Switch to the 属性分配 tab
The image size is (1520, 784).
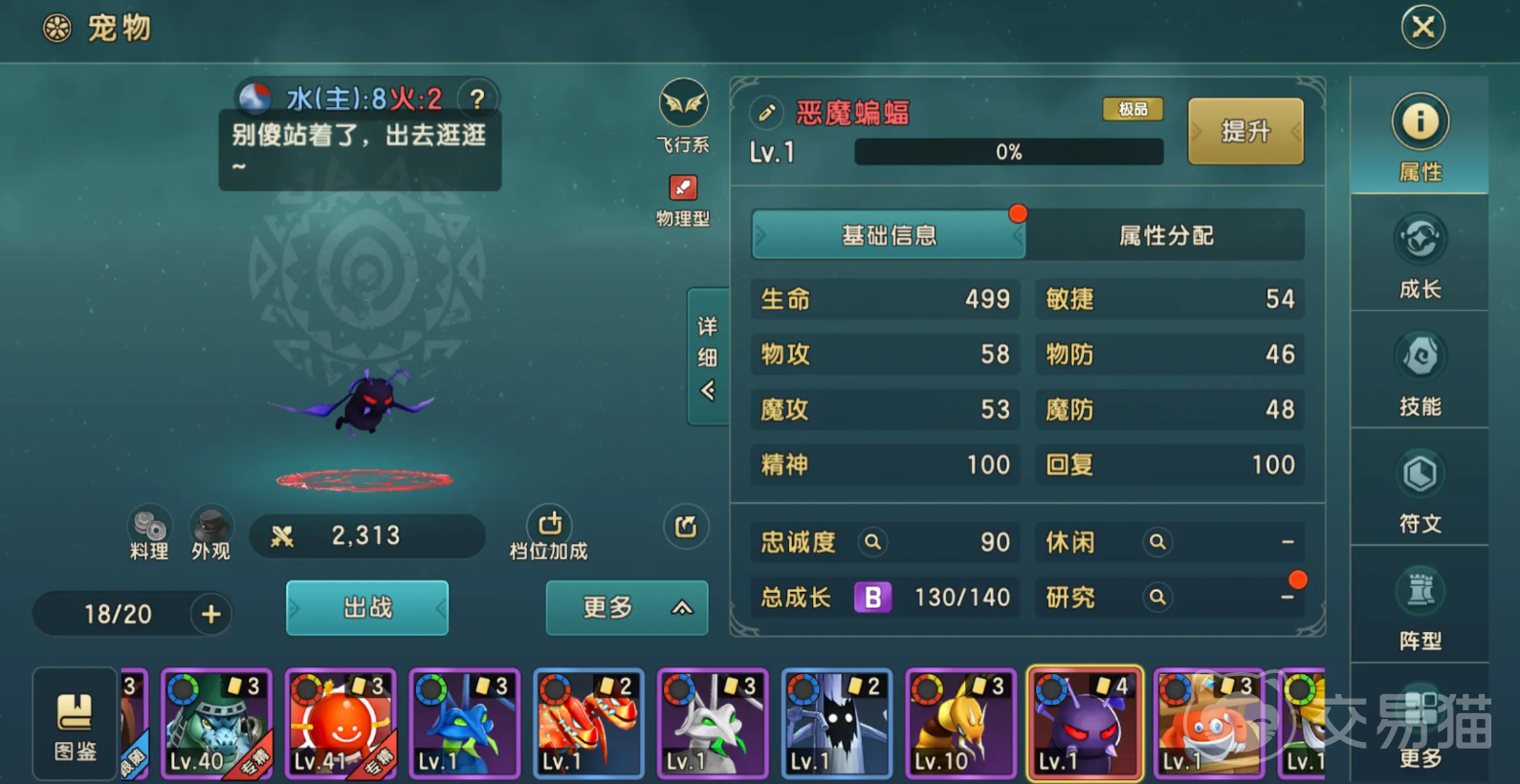(x=1166, y=235)
